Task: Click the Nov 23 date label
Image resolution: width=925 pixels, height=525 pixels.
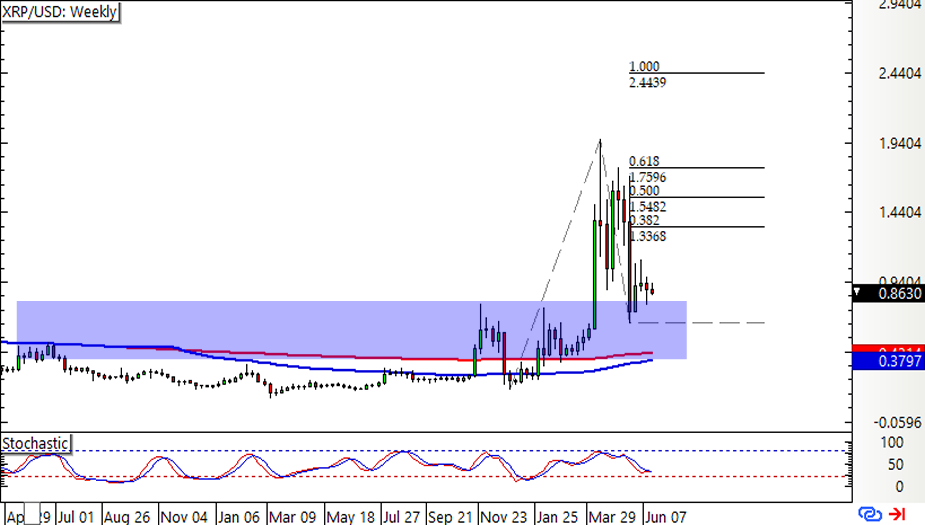Action: 503,517
